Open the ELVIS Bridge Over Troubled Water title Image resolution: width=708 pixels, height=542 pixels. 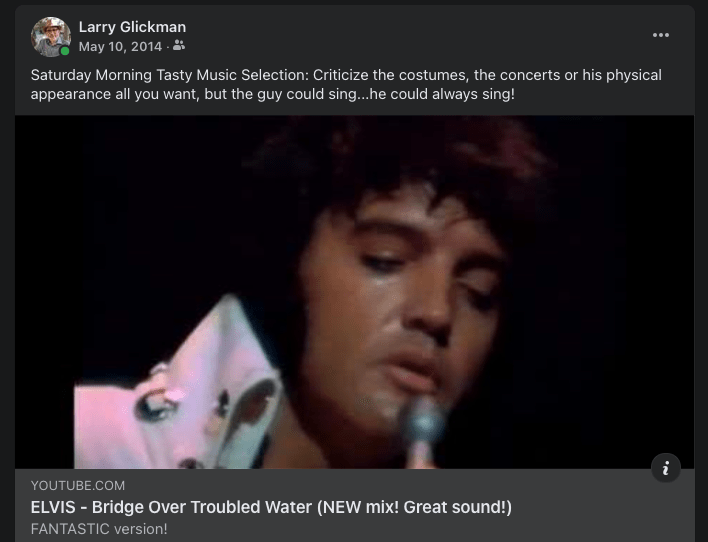pos(271,507)
